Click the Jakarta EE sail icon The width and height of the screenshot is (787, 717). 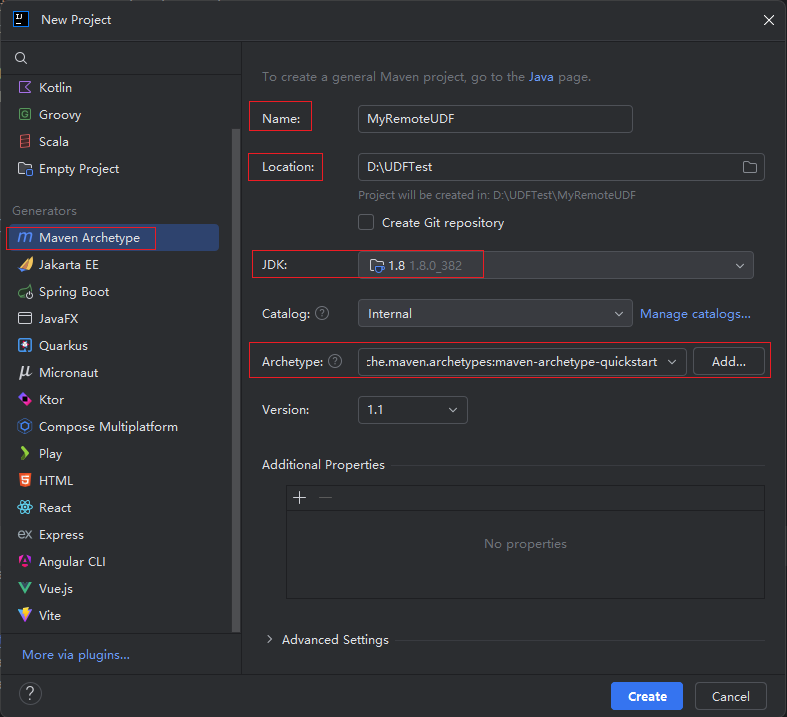click(x=25, y=264)
